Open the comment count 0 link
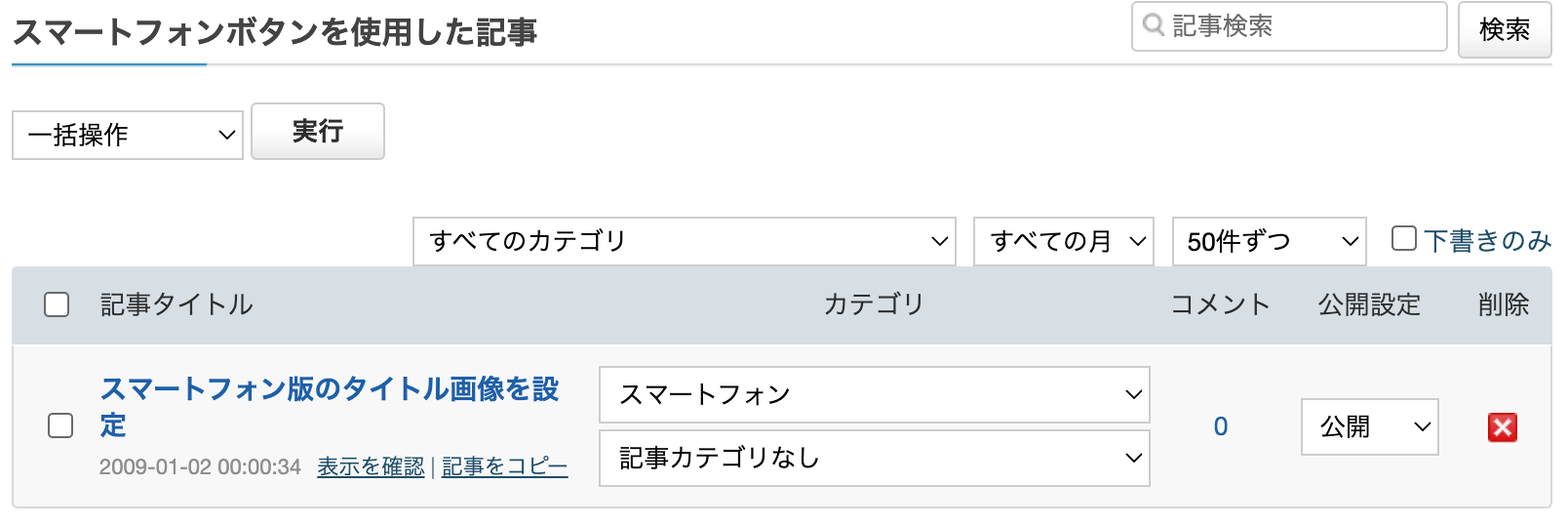Viewport: 1568px width, 525px height. tap(1220, 426)
